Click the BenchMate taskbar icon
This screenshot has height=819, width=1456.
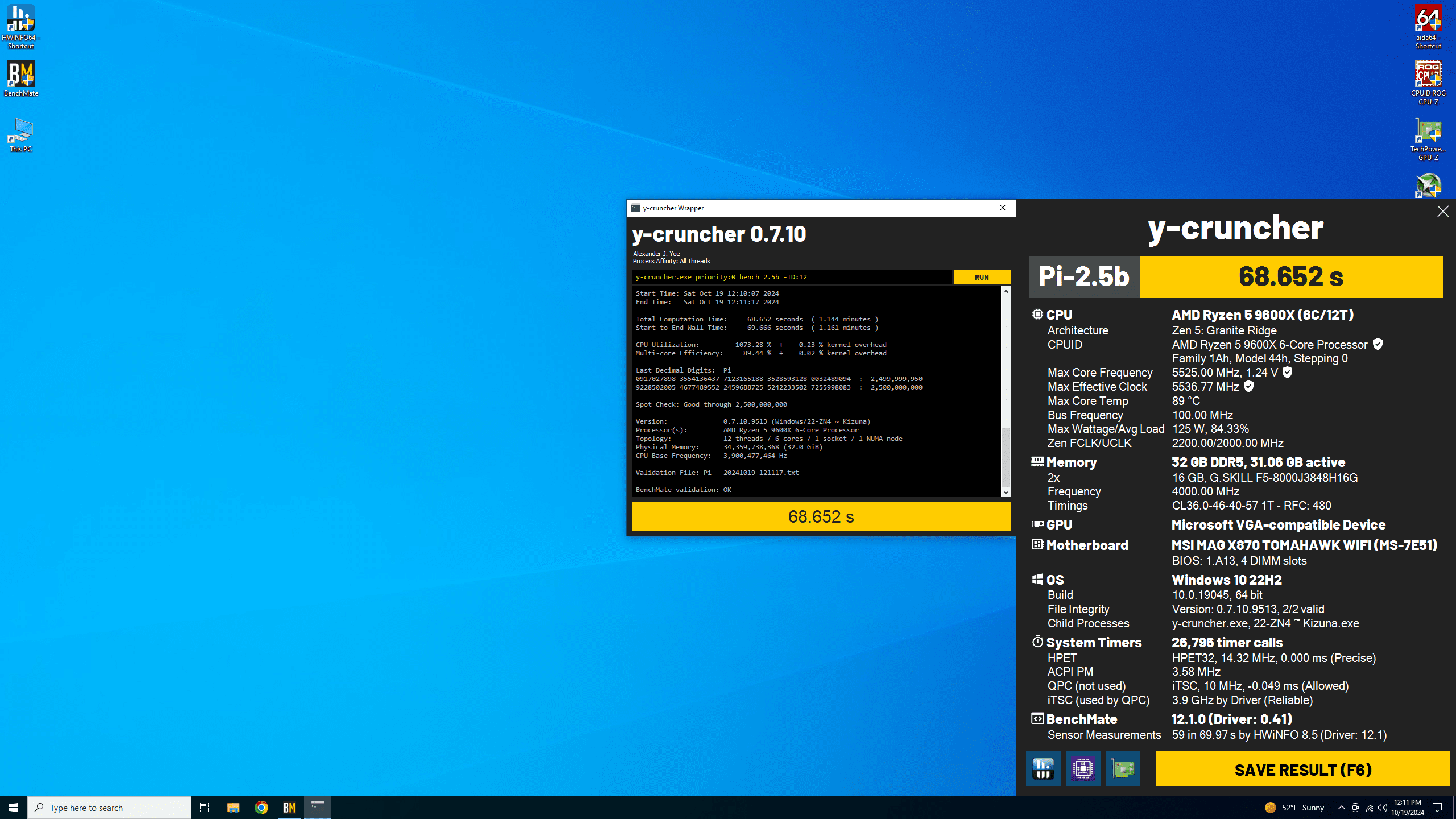(x=289, y=808)
